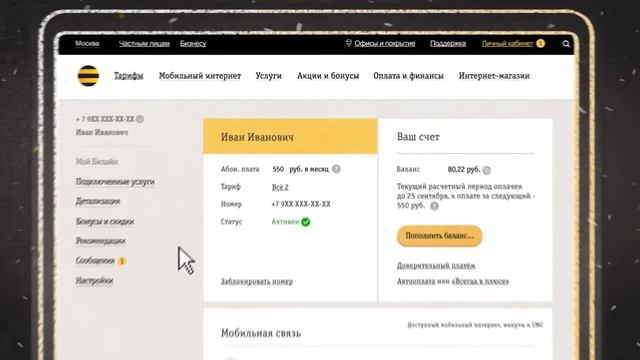Open Рекомендации in sidebar
This screenshot has height=360, width=640.
(x=100, y=241)
